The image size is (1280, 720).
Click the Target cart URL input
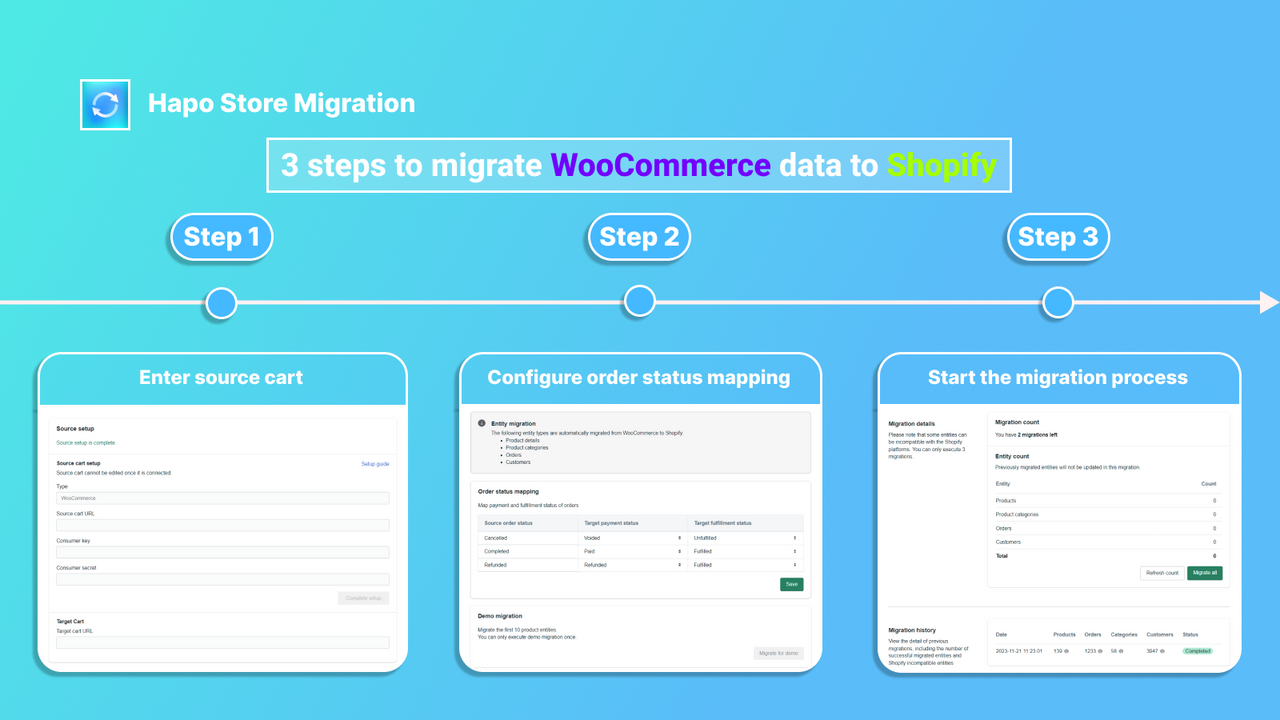pos(223,643)
